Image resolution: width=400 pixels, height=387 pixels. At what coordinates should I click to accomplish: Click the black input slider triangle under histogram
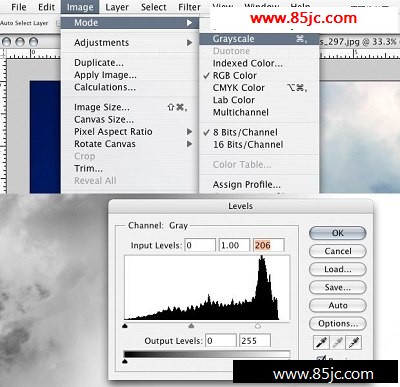point(125,326)
